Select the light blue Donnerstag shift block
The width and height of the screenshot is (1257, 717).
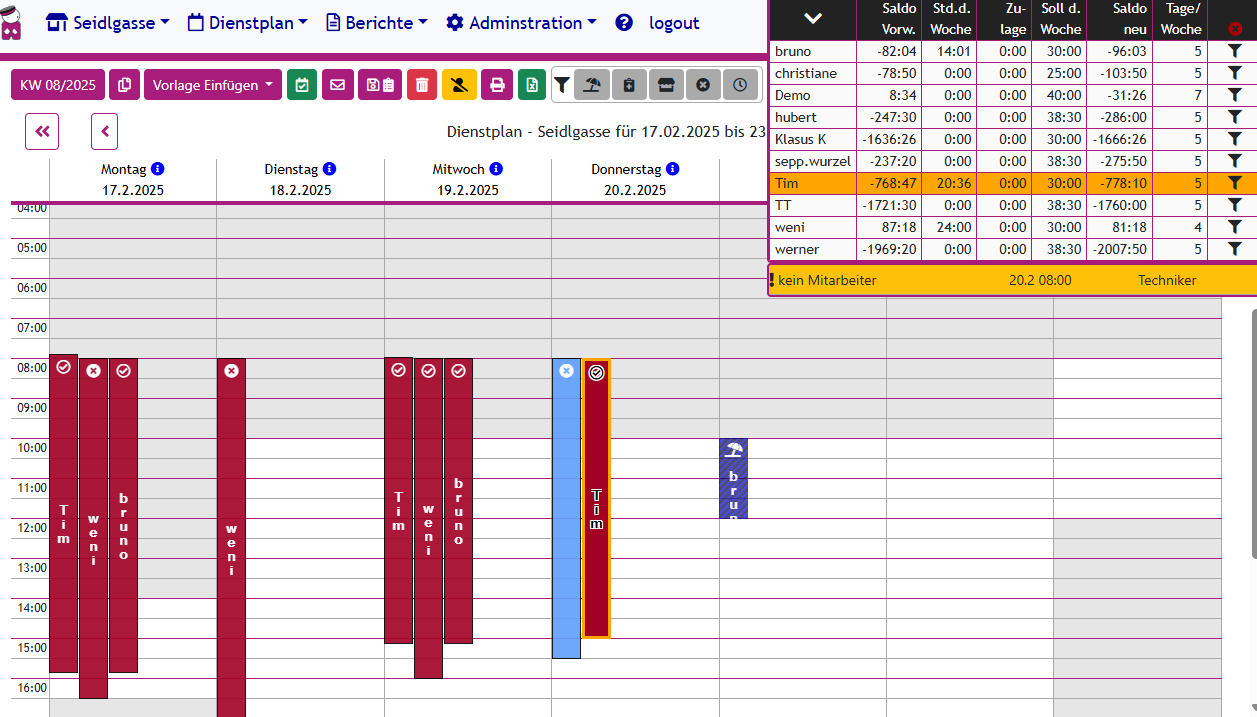(566, 510)
